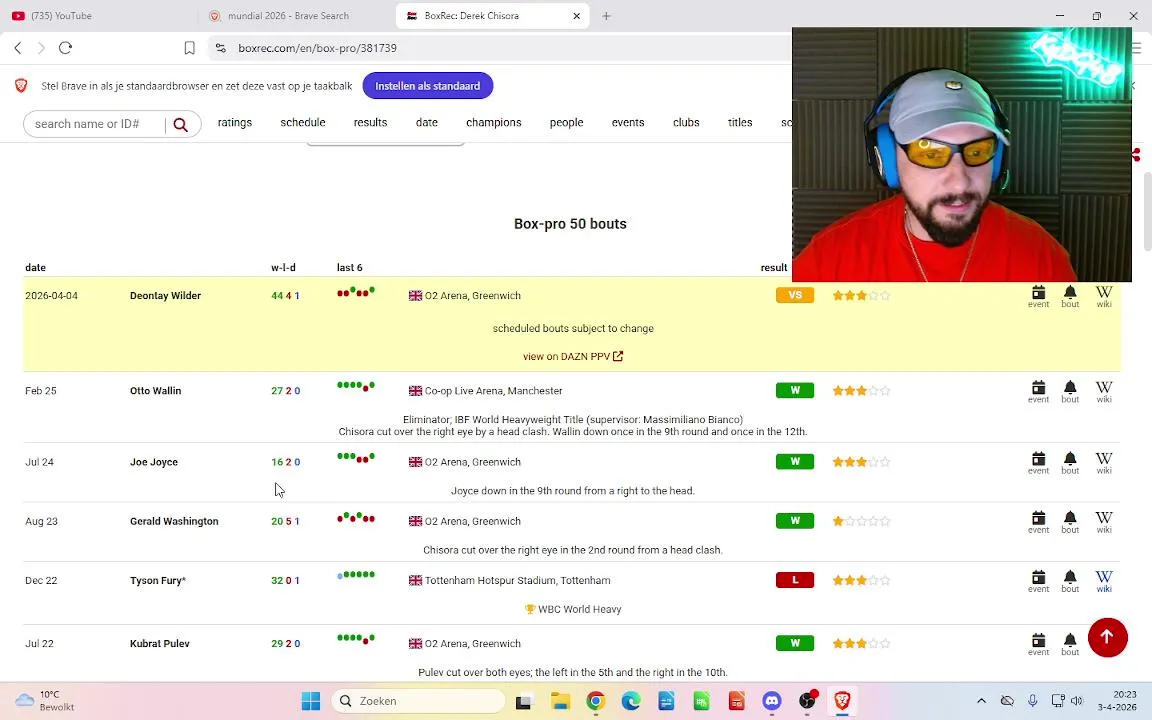Open wiki icon in Joe Joyce row
1152x720 pixels.
[1104, 464]
